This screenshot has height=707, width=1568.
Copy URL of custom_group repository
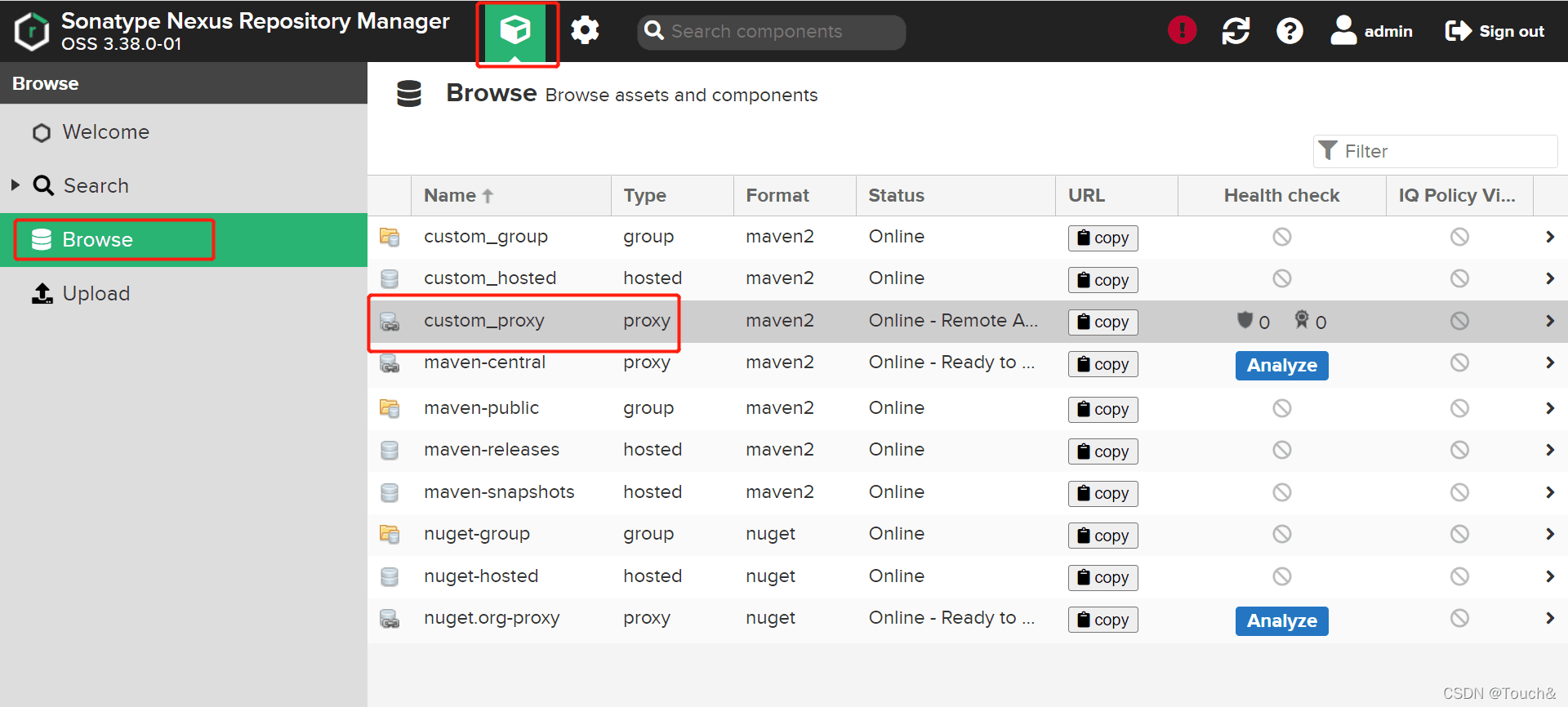[x=1102, y=238]
